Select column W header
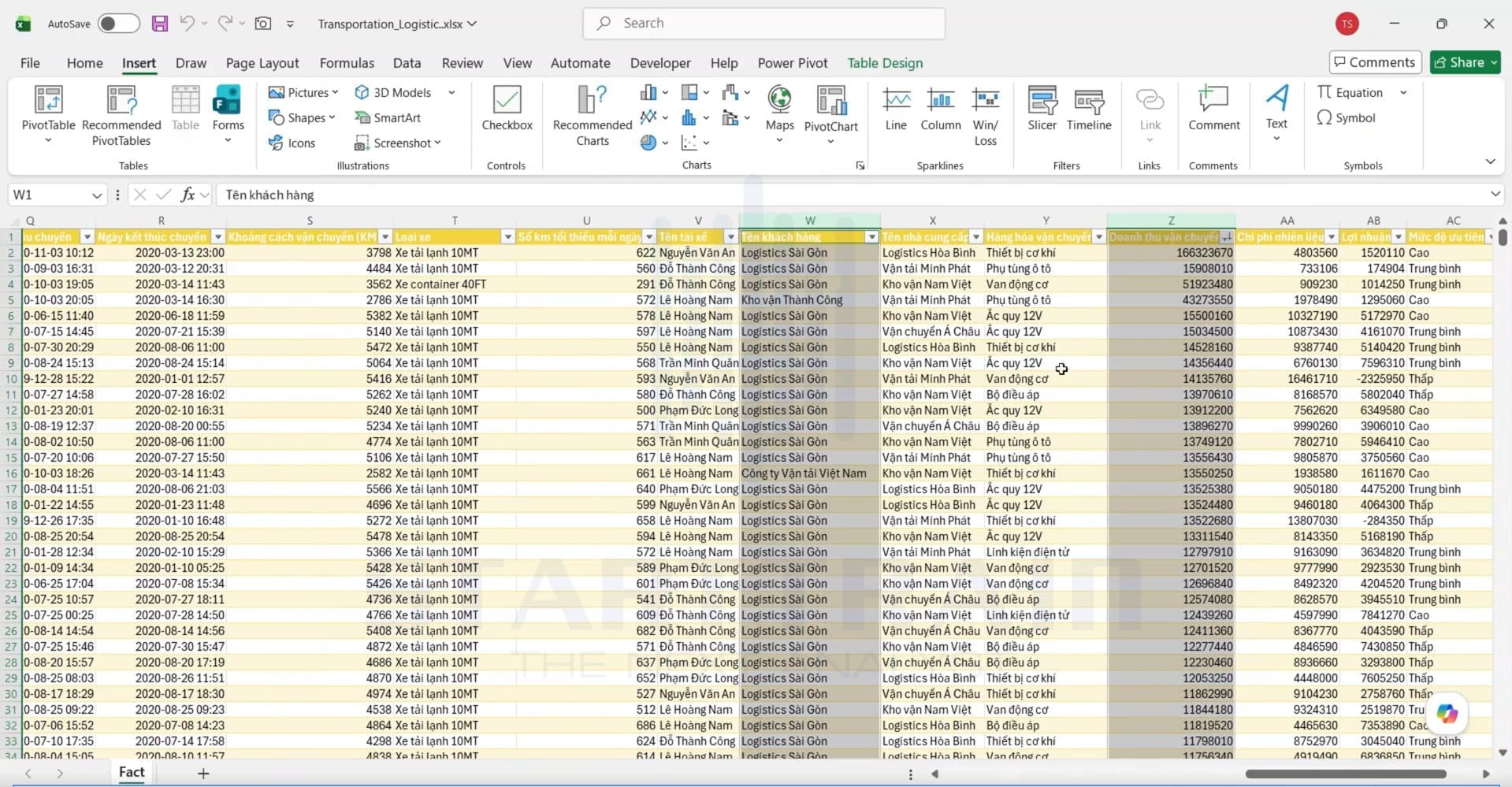Viewport: 1512px width, 787px height. 809,221
